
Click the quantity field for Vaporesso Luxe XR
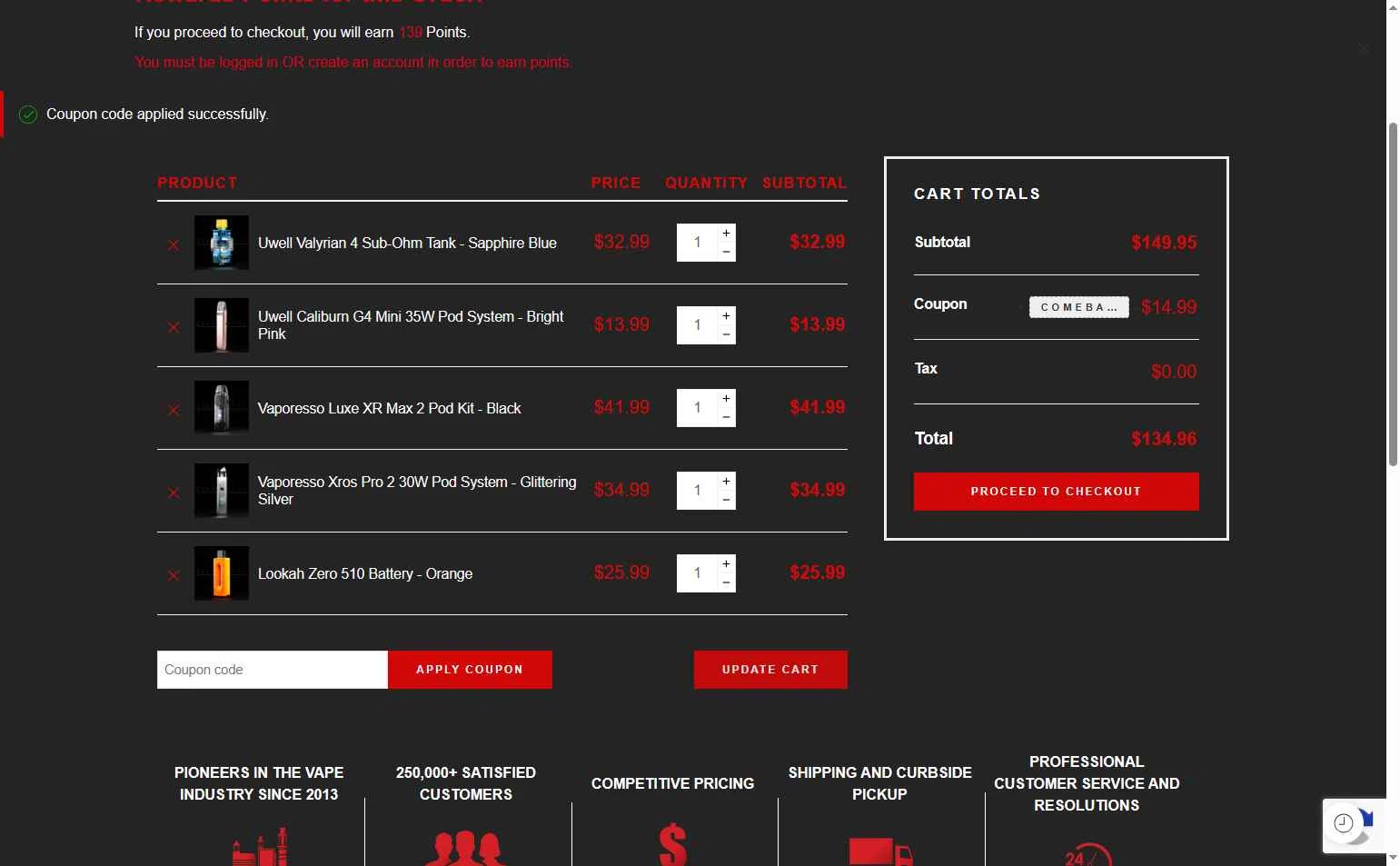coord(697,408)
